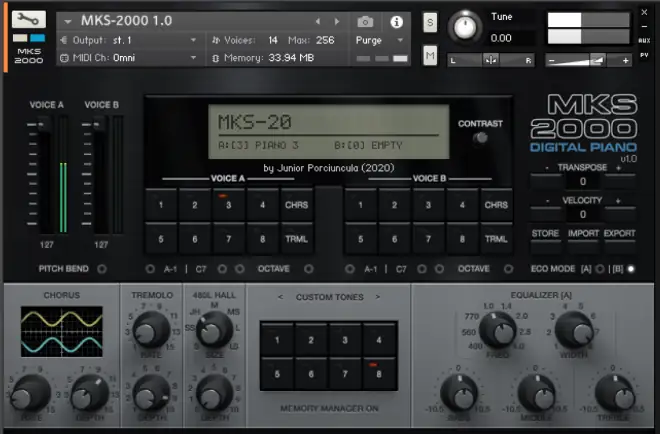Solo the instrument with S button

click(430, 22)
